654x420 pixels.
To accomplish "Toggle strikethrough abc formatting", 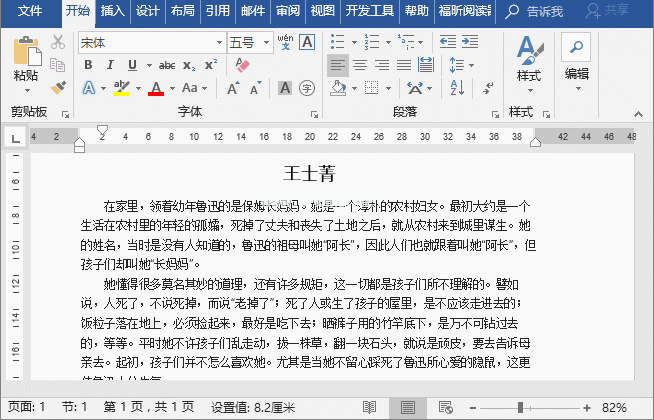I will pos(167,65).
